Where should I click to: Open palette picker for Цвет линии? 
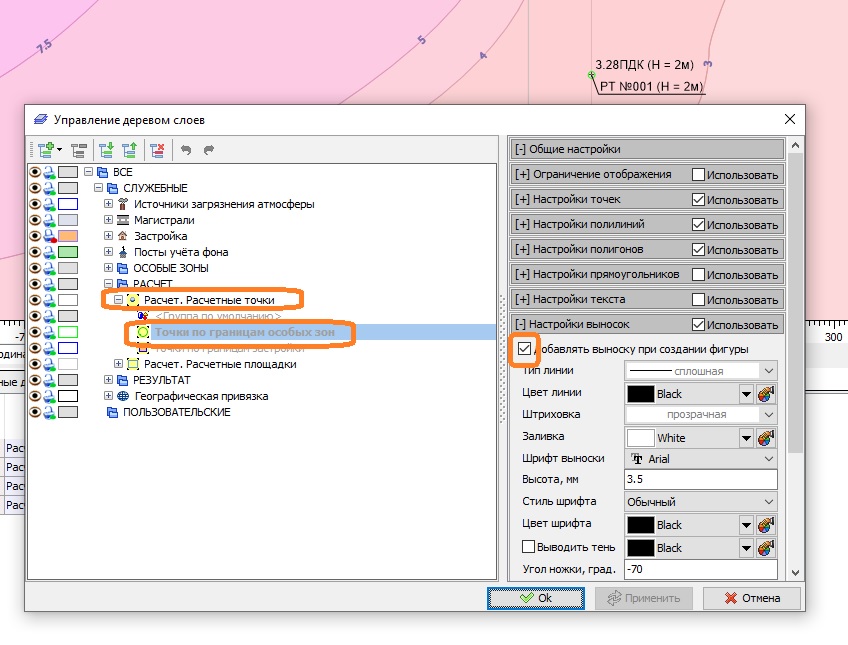coord(766,394)
